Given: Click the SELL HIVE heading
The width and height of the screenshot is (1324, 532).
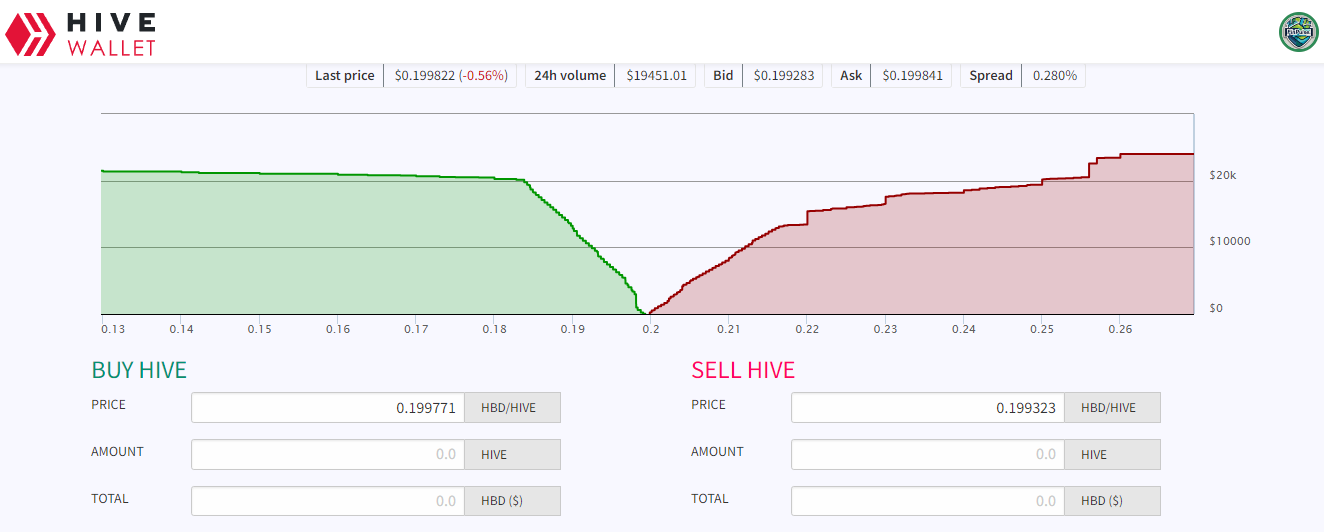Looking at the screenshot, I should tap(743, 370).
